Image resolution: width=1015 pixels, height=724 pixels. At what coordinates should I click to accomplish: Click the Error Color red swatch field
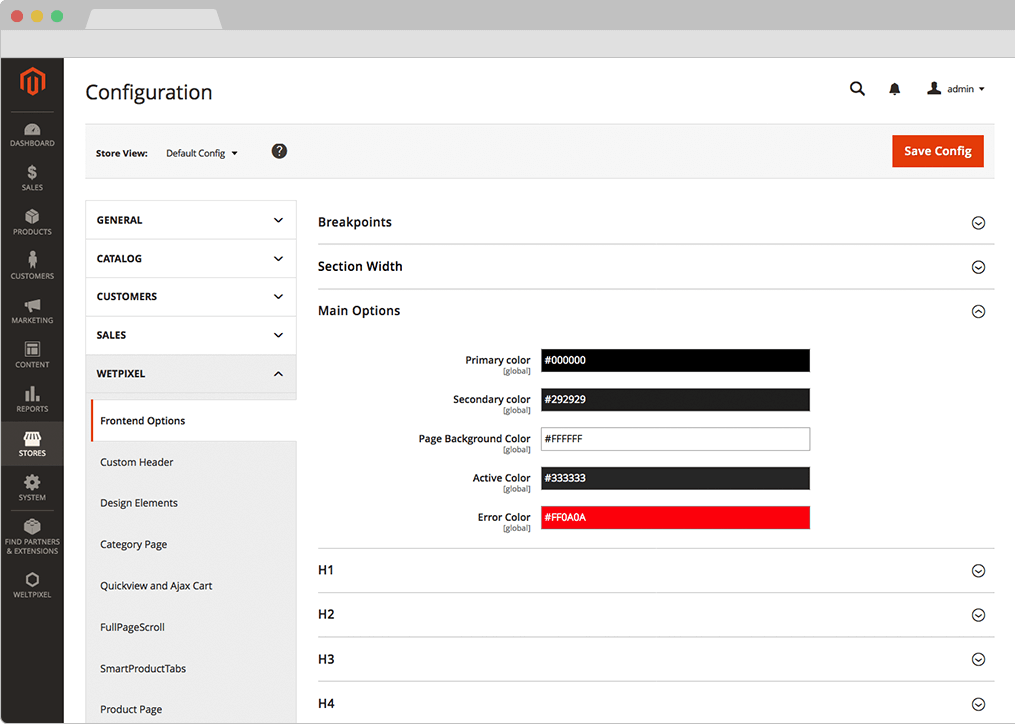(675, 518)
